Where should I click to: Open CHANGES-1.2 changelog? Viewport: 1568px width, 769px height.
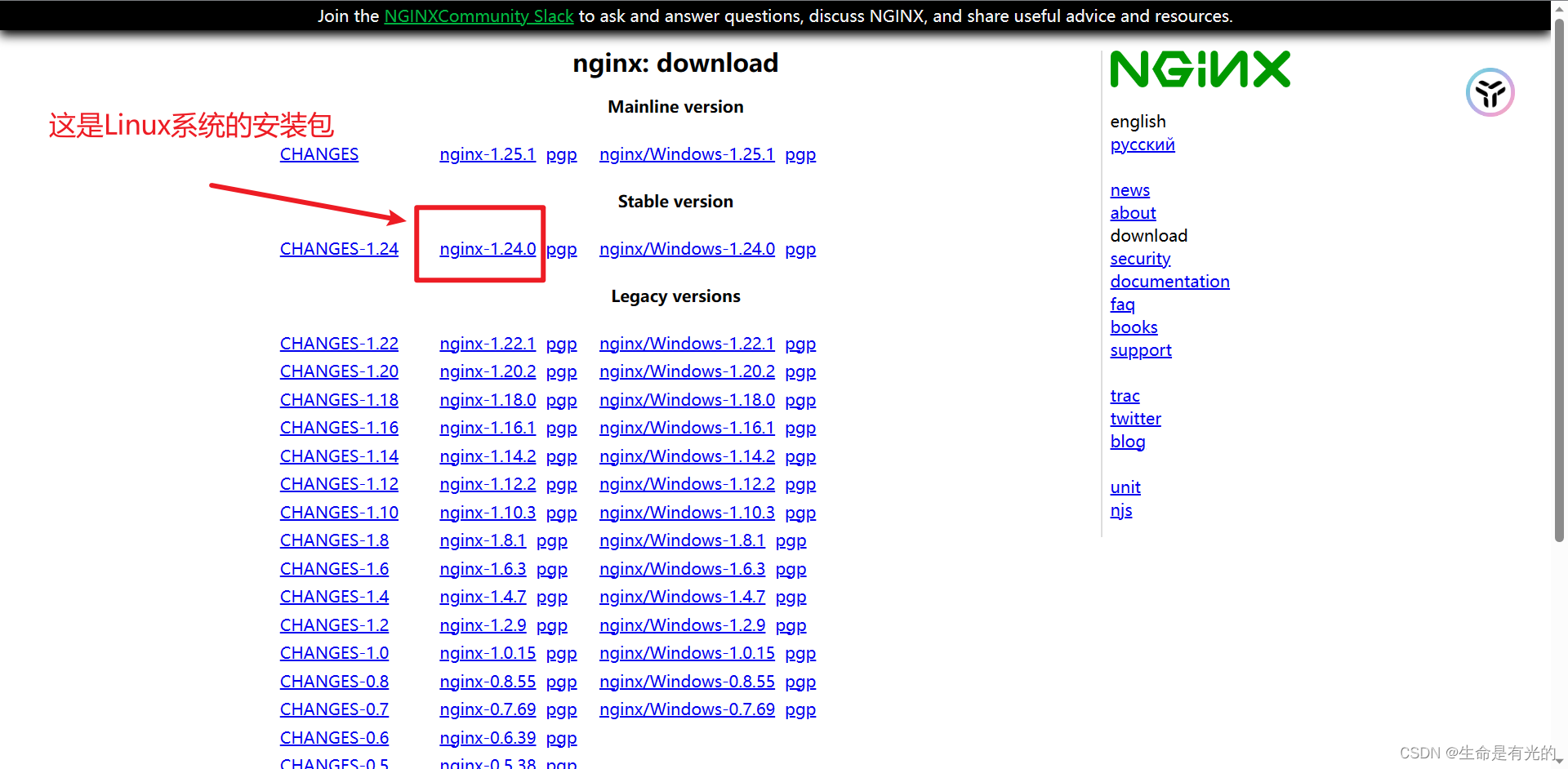pos(334,625)
